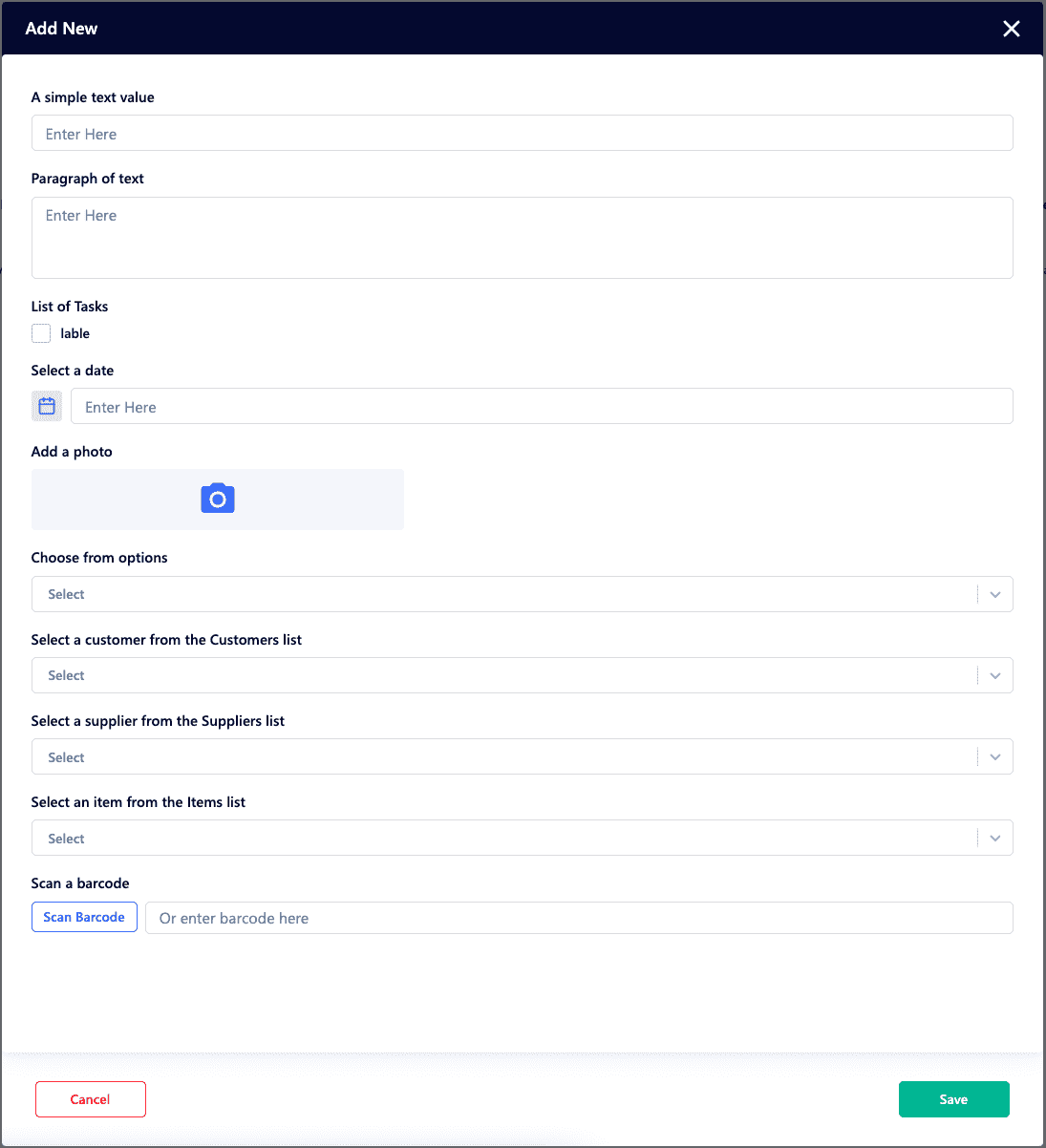Focus the Select a date text field
The height and width of the screenshot is (1148, 1046).
[541, 407]
